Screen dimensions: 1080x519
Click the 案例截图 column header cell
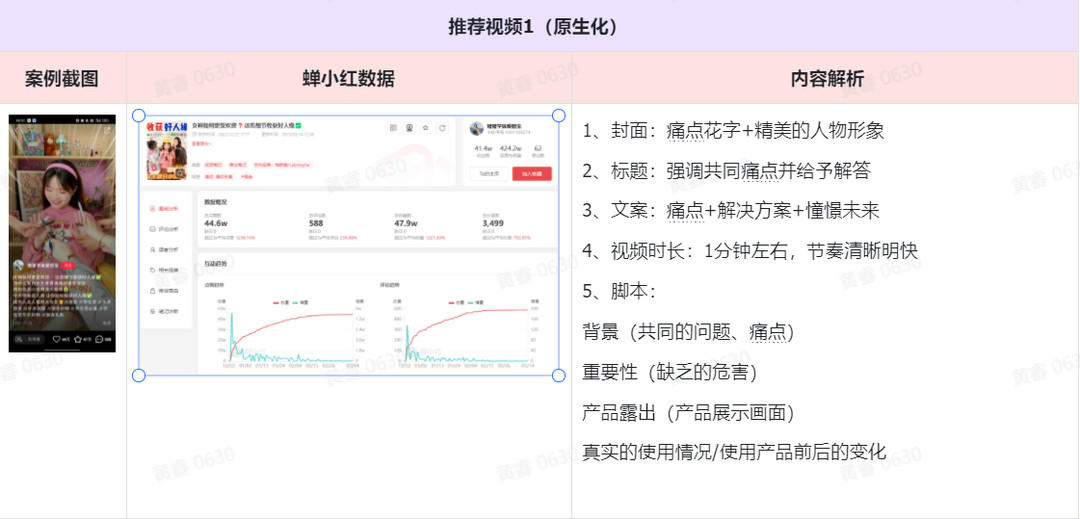62,78
